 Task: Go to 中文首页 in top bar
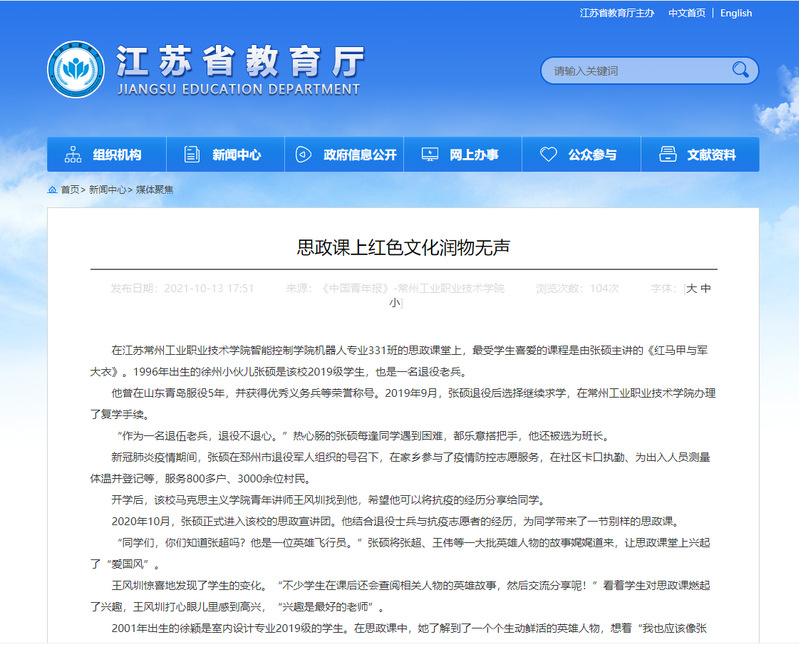pos(686,13)
